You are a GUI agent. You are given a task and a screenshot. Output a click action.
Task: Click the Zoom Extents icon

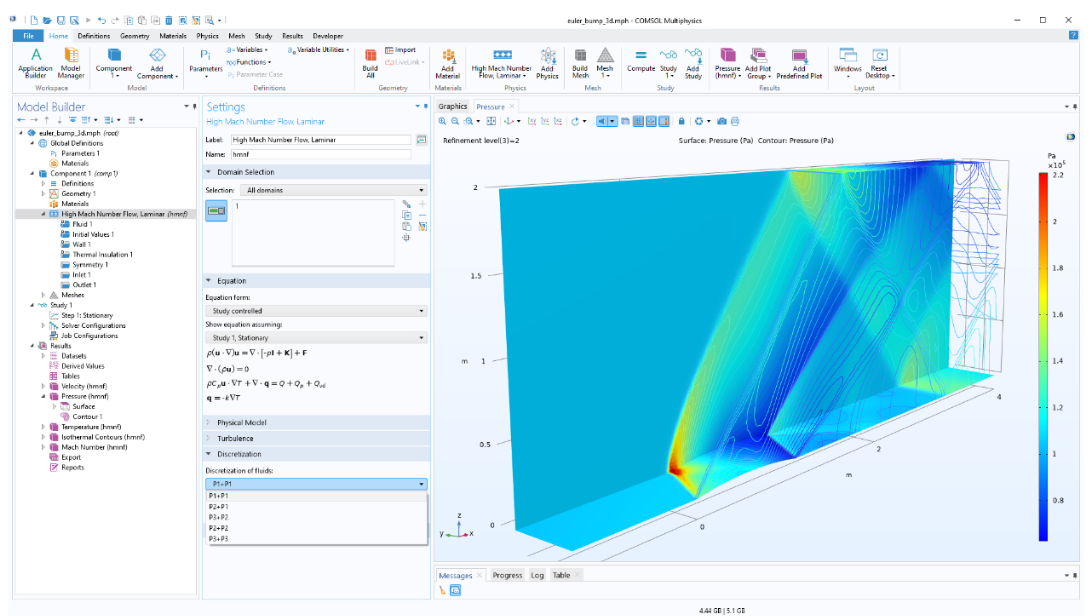tap(491, 121)
